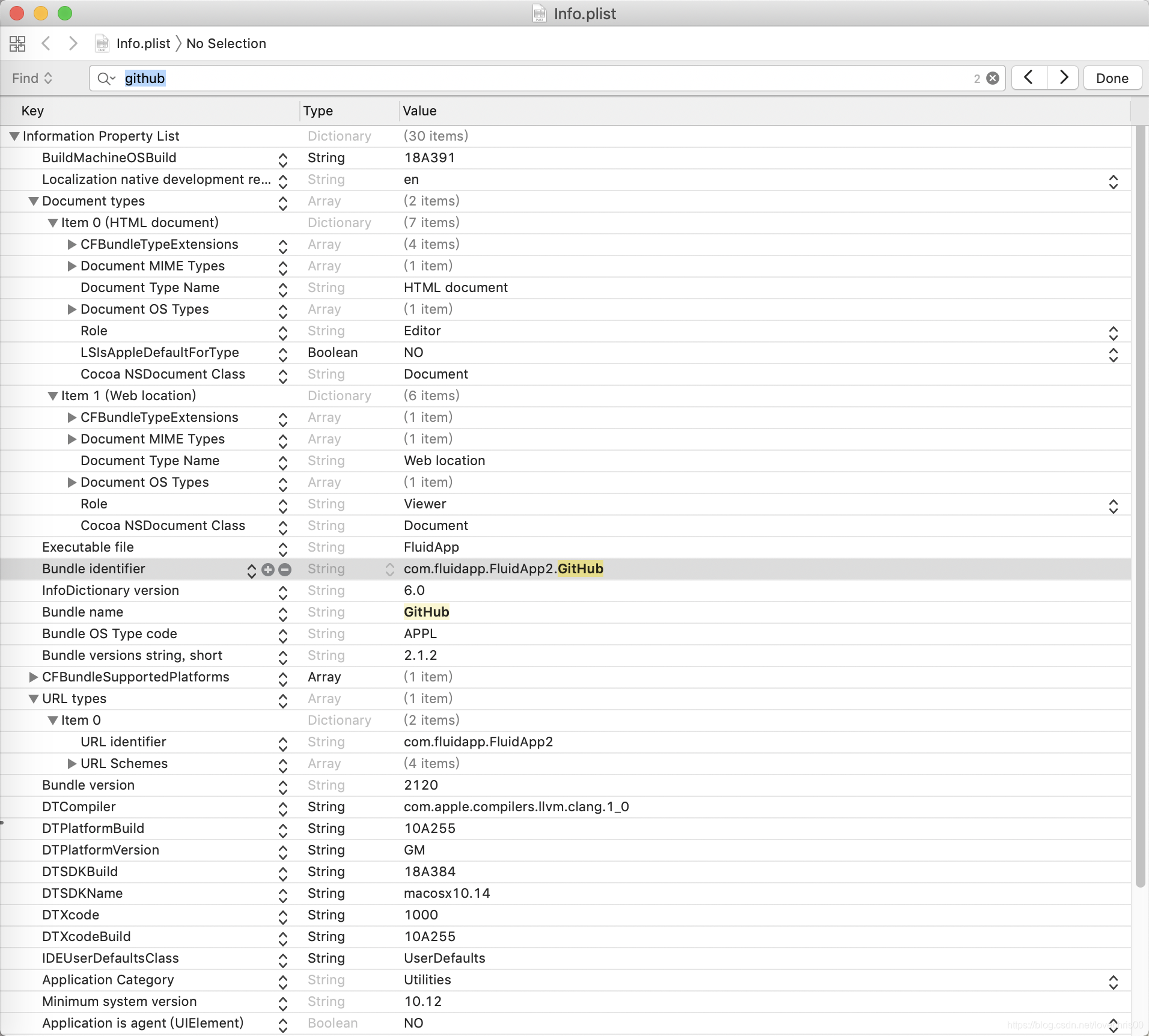Screen dimensions: 1149x1036
Task: Open key stepper for Minimum system version
Action: [282, 1003]
